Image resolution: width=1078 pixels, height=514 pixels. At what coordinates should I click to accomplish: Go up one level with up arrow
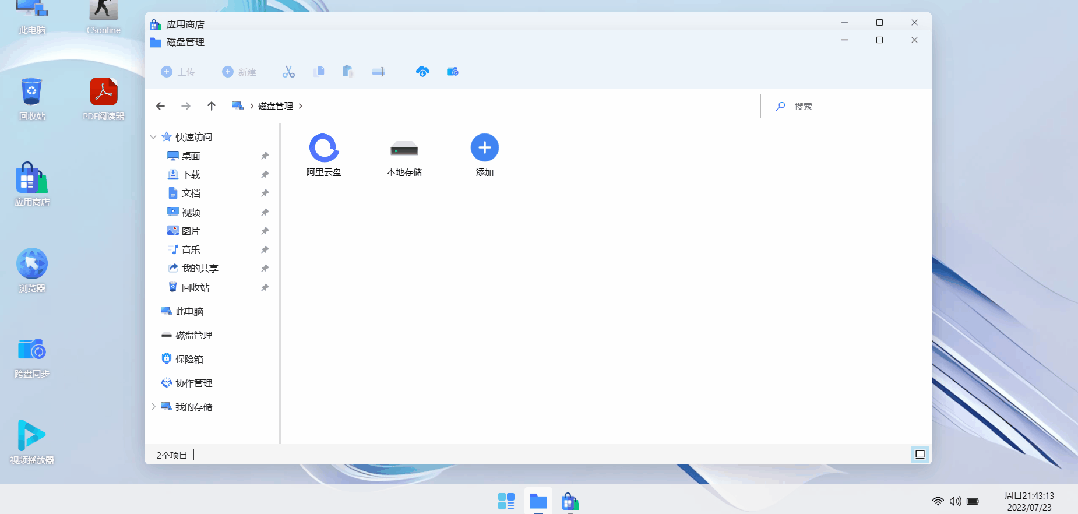coord(211,106)
